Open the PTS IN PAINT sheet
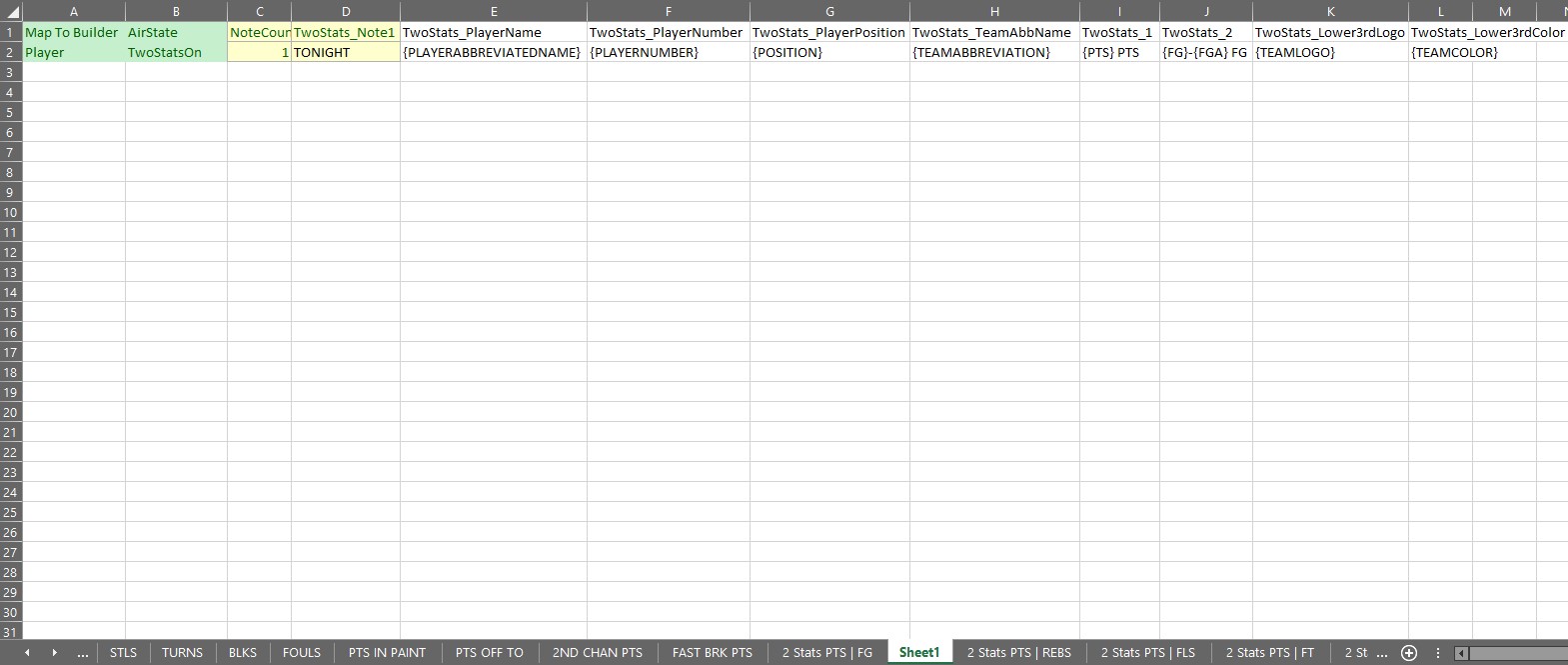This screenshot has height=665, width=1568. click(387, 653)
